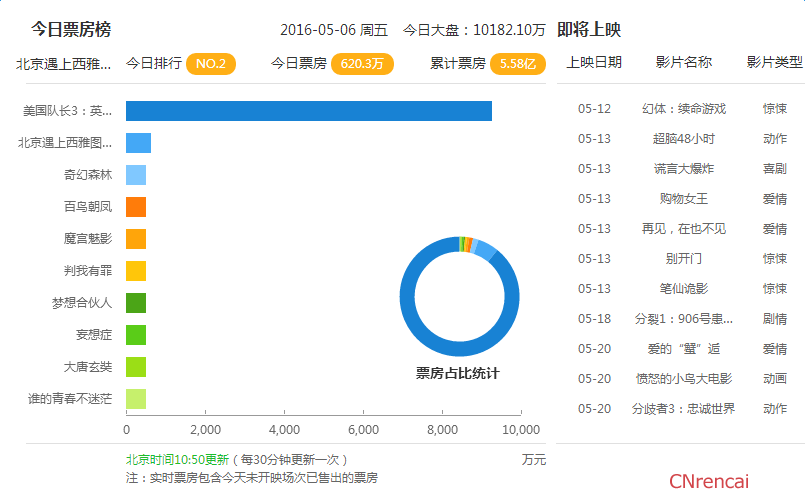Viewport: 805px width, 496px height.
Task: Click the 上映日期 column header
Action: 594,62
